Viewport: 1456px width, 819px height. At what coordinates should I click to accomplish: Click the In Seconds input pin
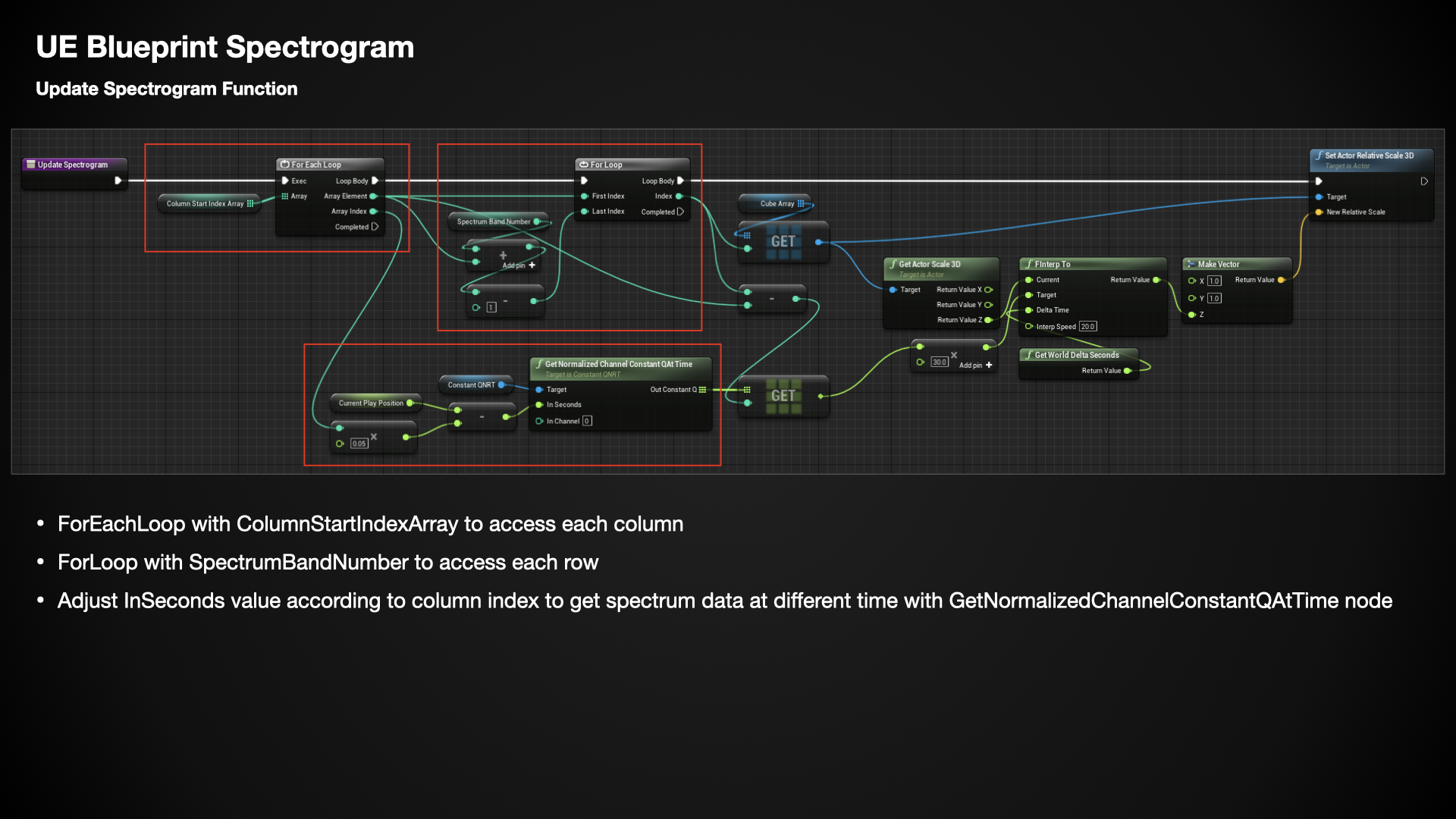(539, 405)
